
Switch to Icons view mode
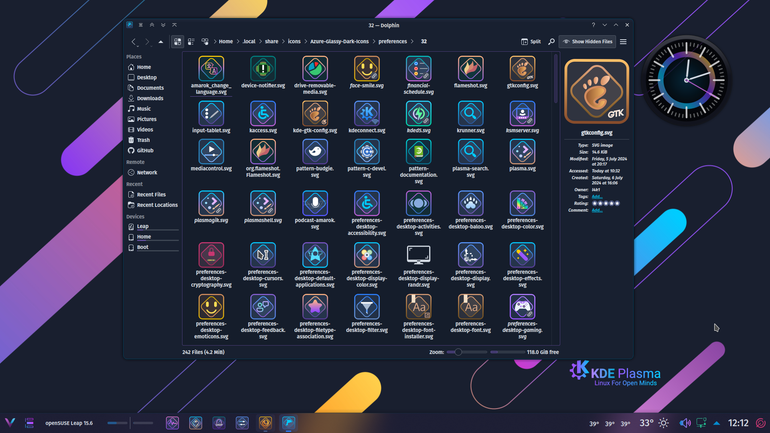click(177, 42)
